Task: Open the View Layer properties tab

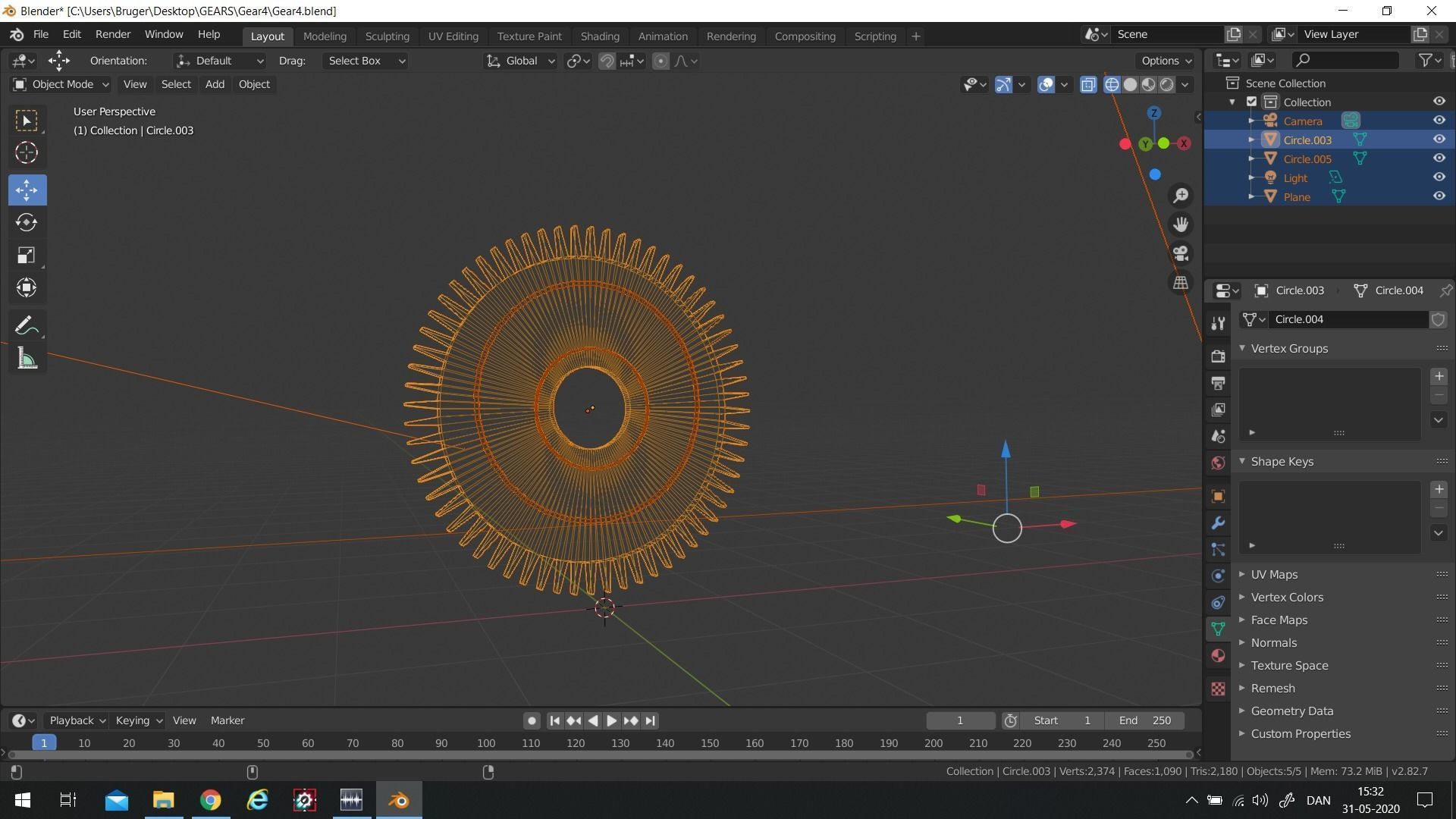Action: (x=1218, y=409)
